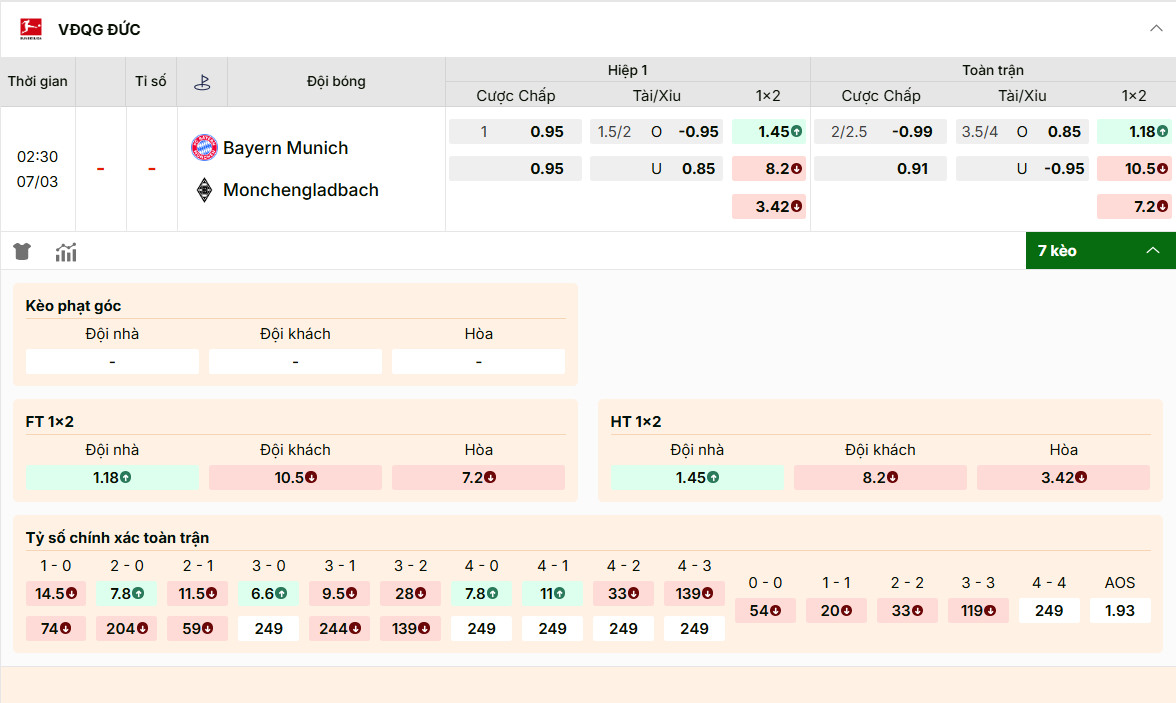Click the match time cell 02:30
The height and width of the screenshot is (703, 1176).
[37, 156]
